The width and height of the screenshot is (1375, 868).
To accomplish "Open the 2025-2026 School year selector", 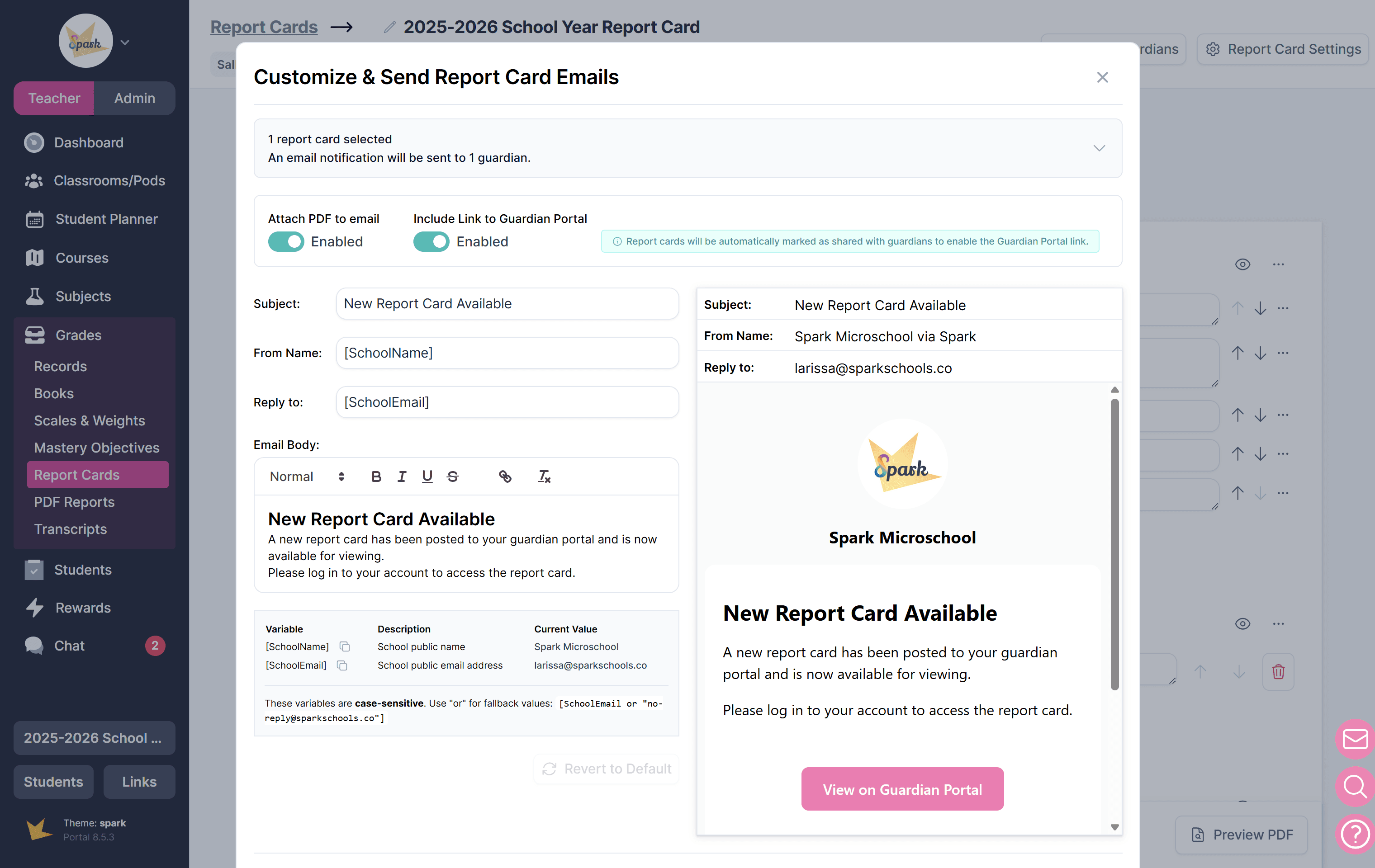I will point(94,738).
